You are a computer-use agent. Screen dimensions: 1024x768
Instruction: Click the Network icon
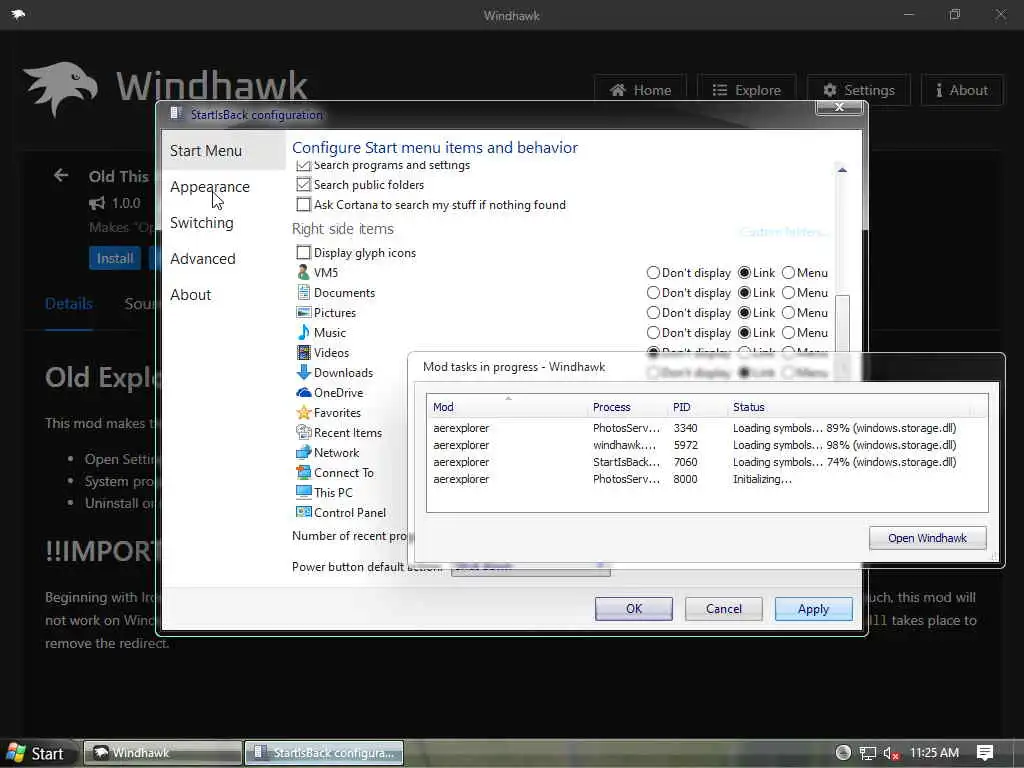pyautogui.click(x=303, y=453)
